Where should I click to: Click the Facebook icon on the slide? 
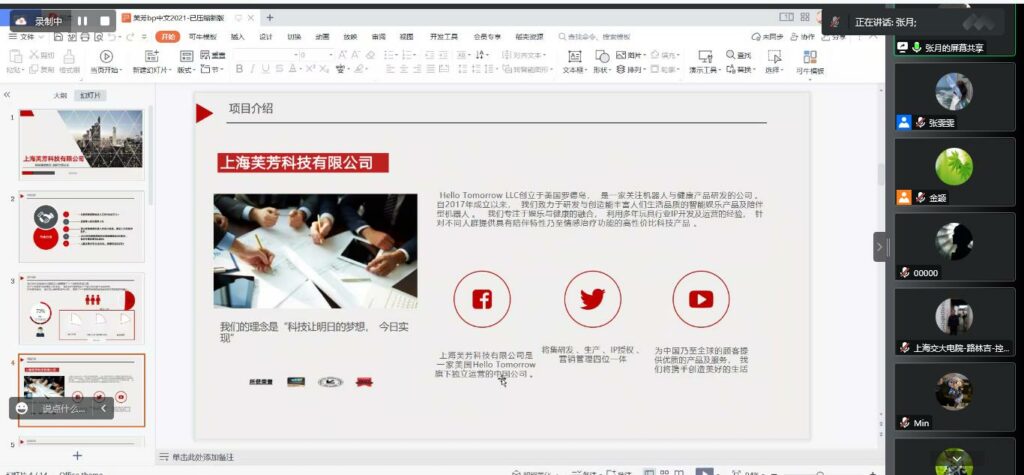pyautogui.click(x=482, y=299)
